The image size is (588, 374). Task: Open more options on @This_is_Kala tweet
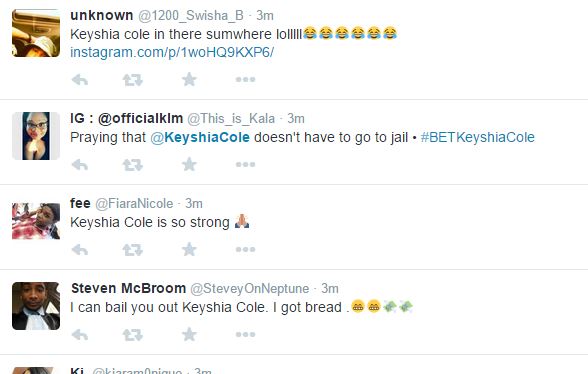(245, 164)
